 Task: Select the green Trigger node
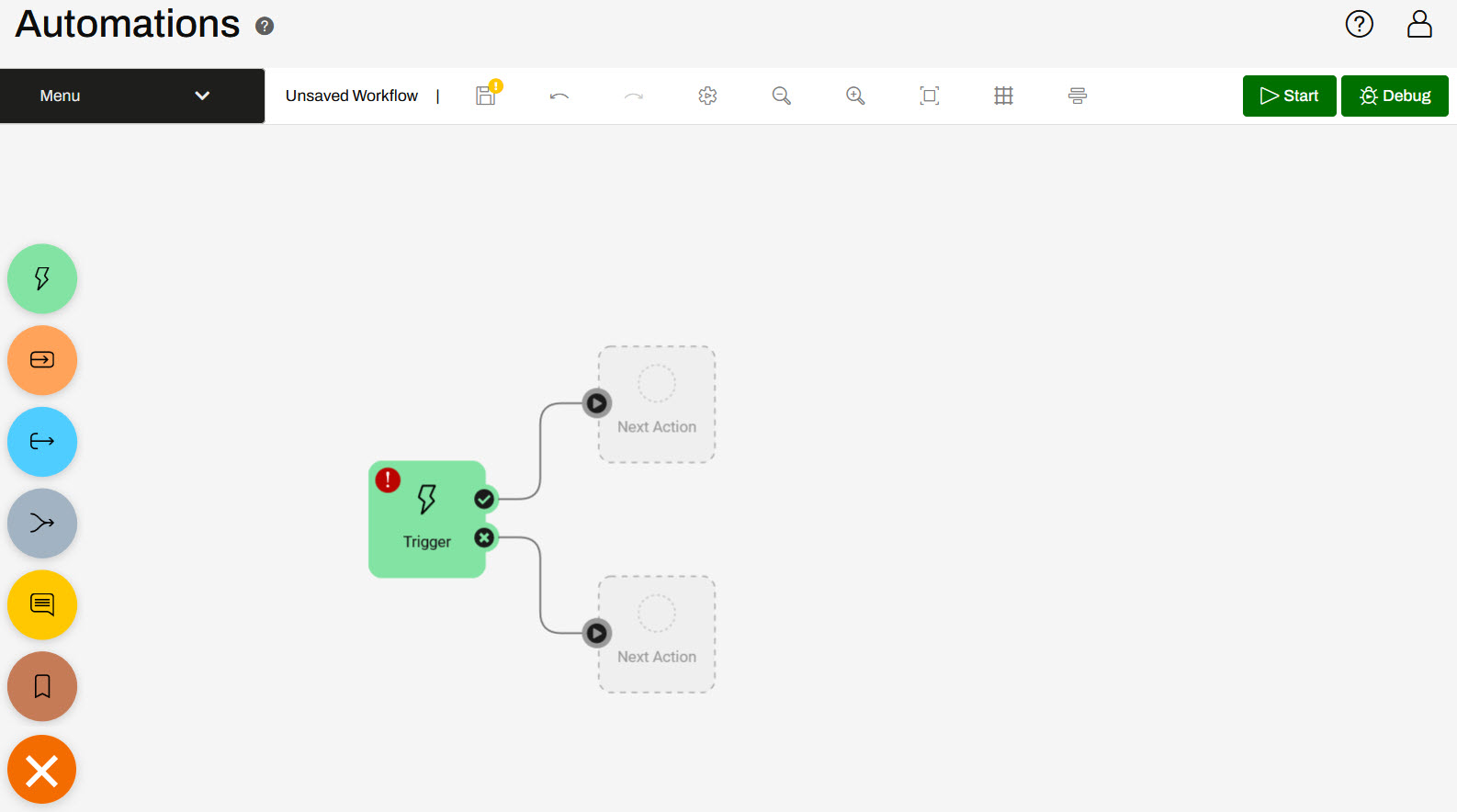tap(426, 520)
